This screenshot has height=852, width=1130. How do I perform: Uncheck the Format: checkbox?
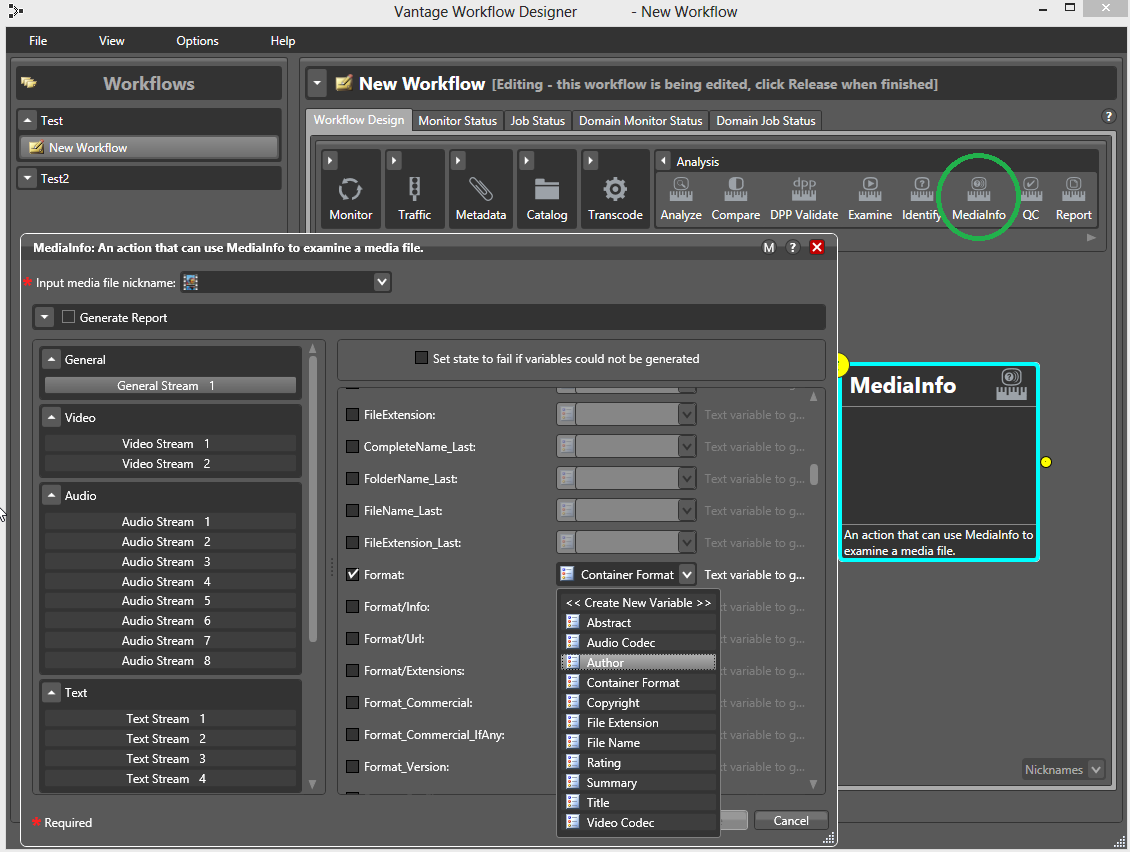click(352, 574)
